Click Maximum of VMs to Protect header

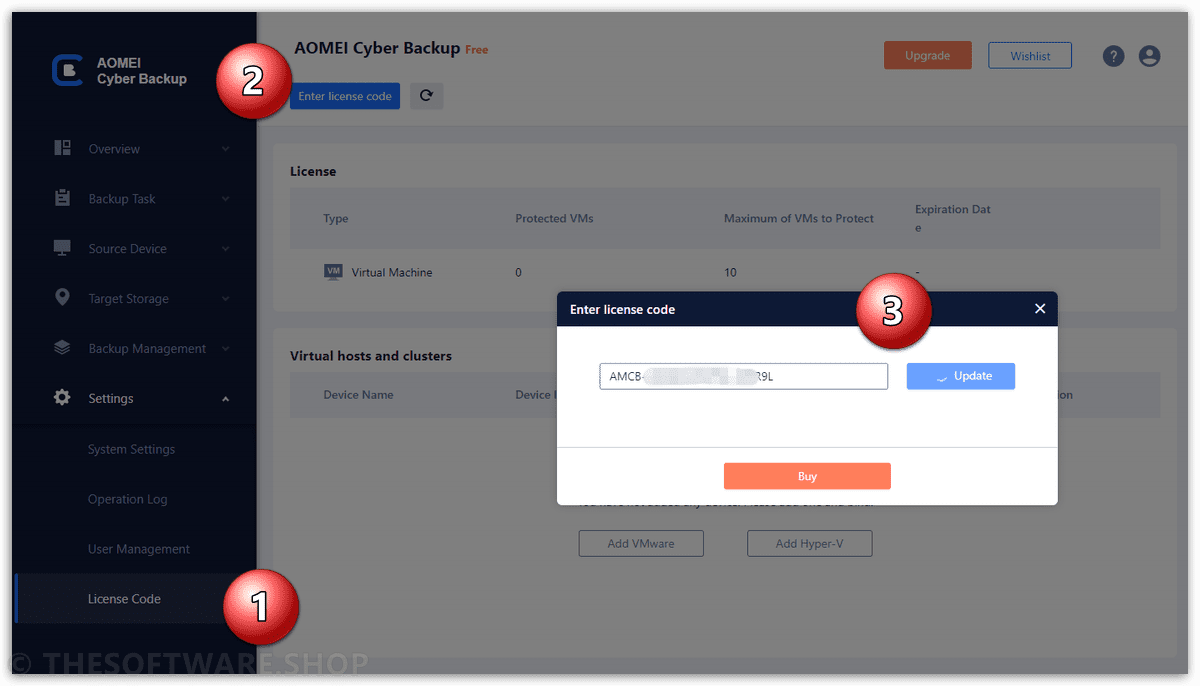pyautogui.click(x=799, y=218)
